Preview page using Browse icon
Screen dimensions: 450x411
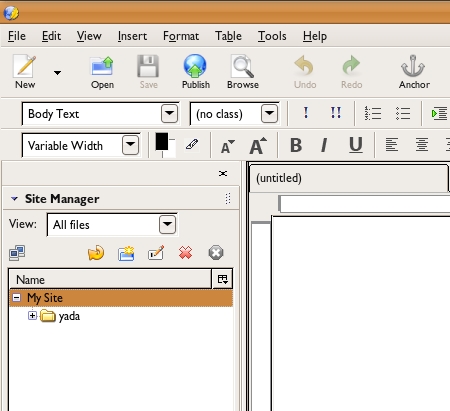pyautogui.click(x=243, y=72)
